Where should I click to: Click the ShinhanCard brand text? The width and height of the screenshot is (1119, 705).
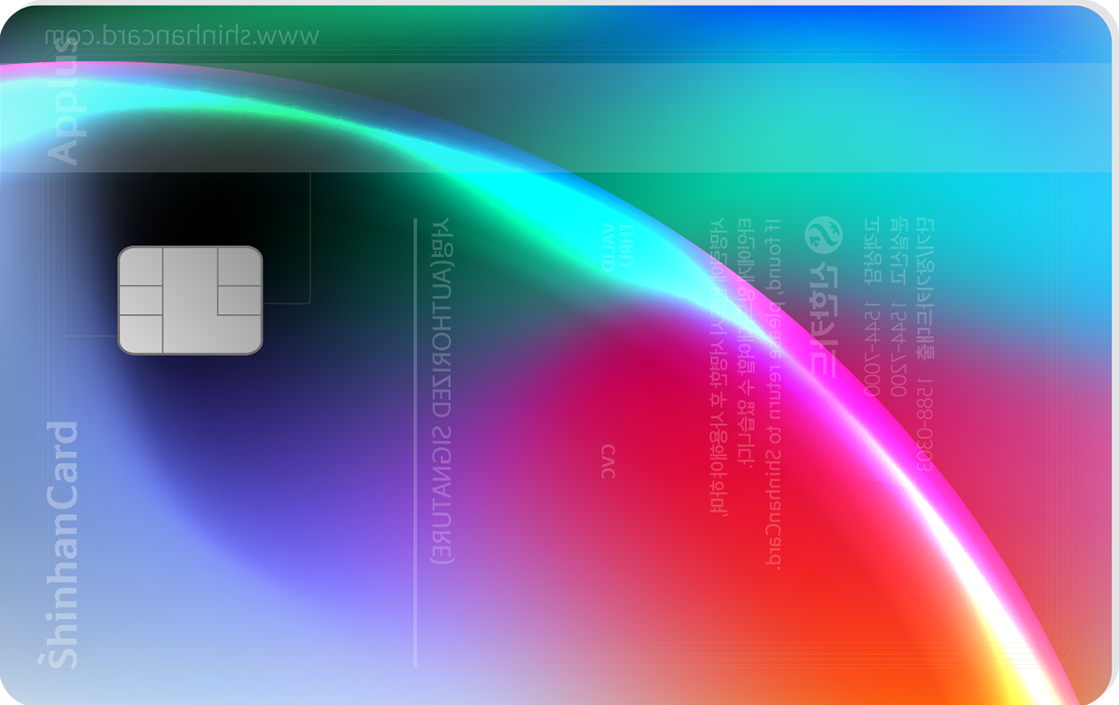61,544
